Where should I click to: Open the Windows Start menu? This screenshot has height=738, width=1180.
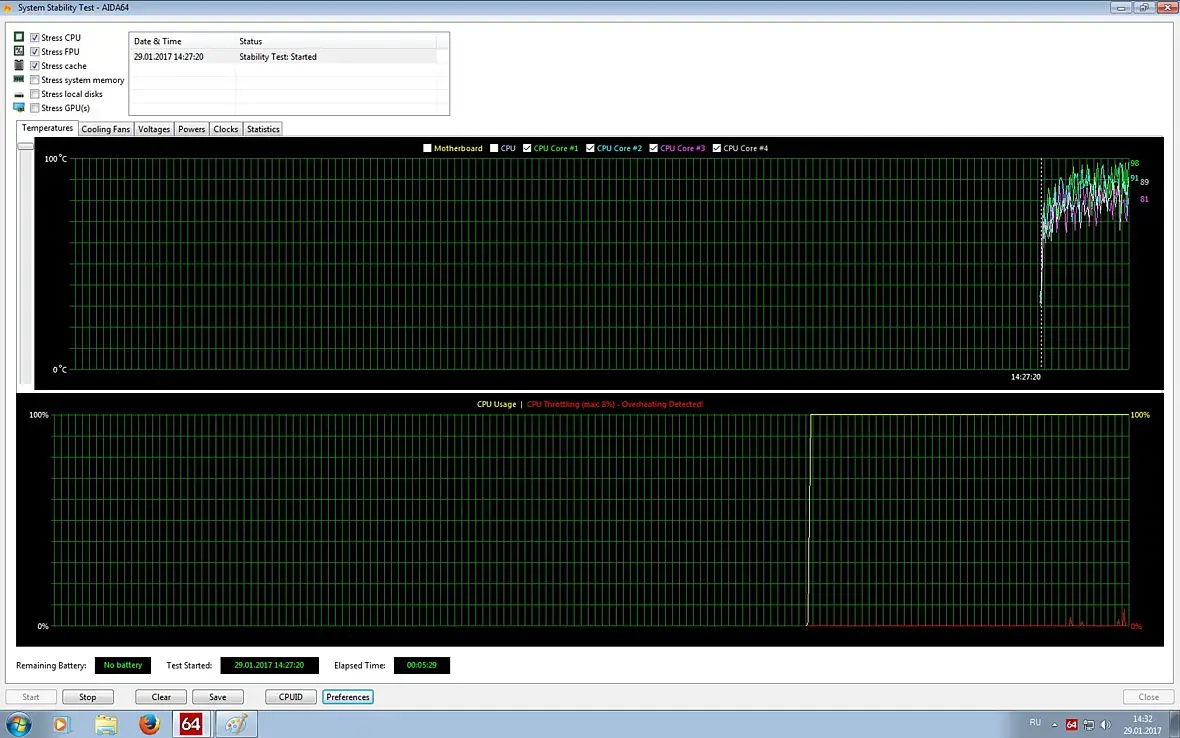[19, 724]
